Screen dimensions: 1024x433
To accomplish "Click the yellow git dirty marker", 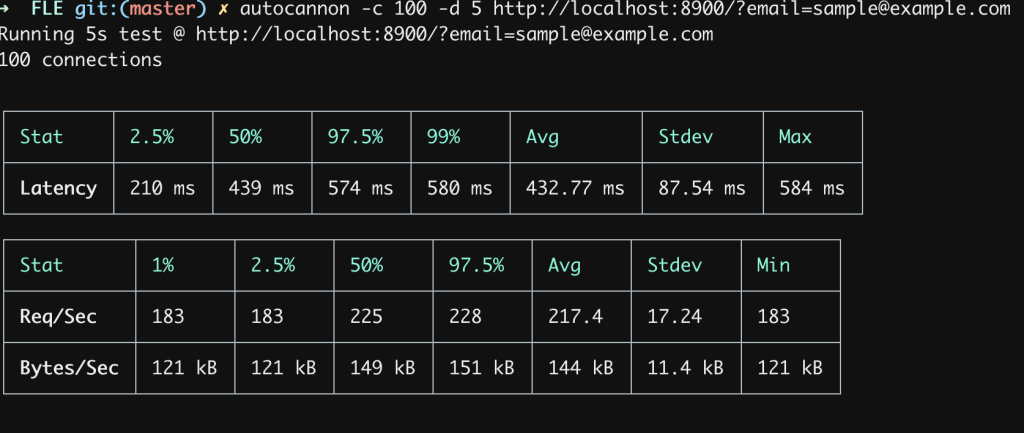I will pos(223,10).
